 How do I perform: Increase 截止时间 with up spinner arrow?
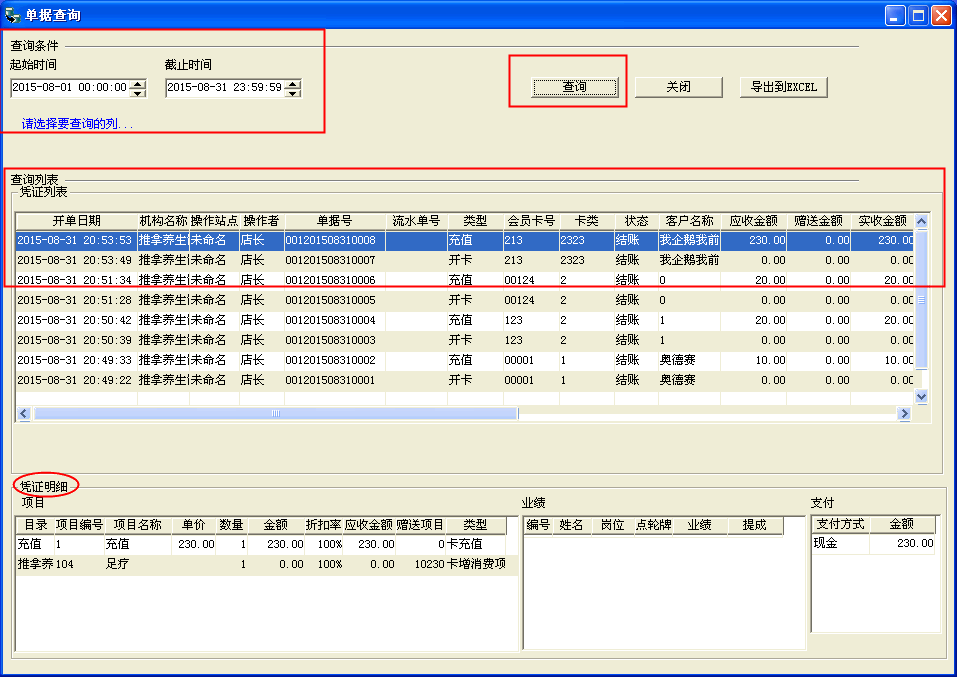tap(294, 84)
